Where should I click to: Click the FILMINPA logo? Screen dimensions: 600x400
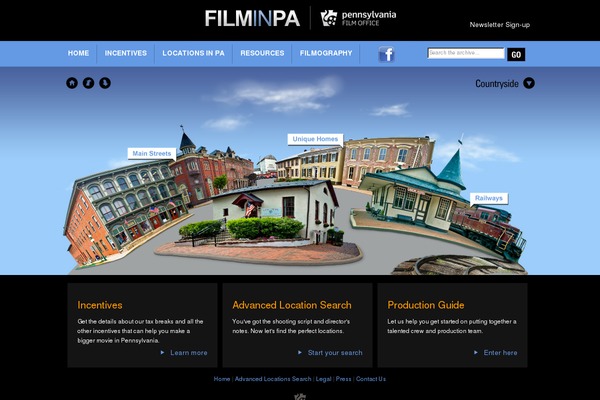point(252,18)
